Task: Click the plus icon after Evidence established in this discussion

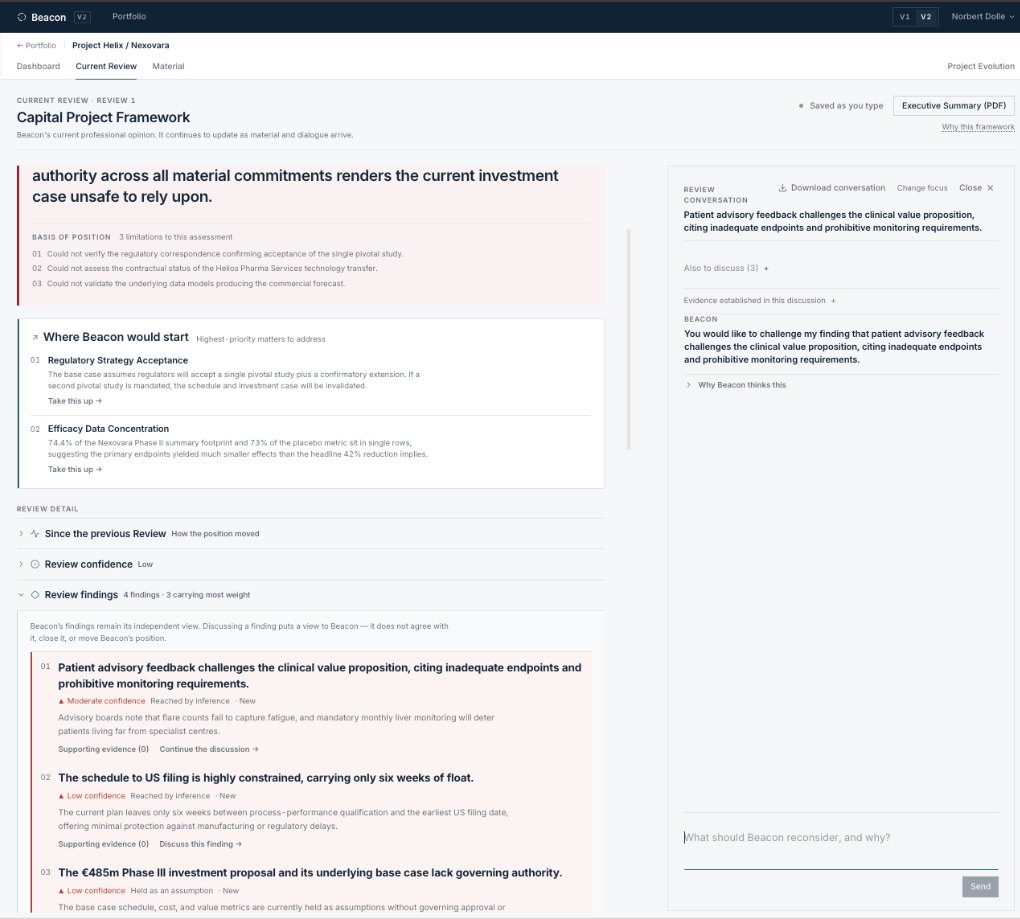Action: 833,300
